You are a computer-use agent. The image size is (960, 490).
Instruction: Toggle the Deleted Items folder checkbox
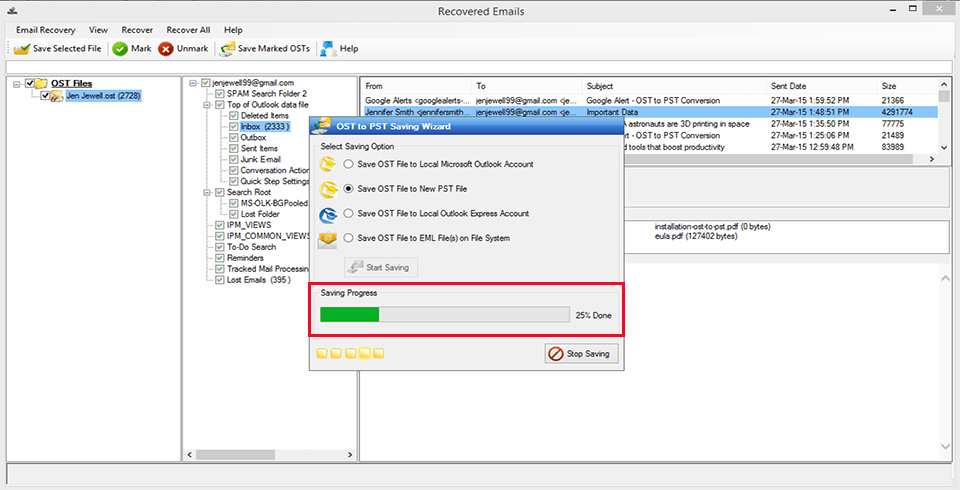point(233,116)
